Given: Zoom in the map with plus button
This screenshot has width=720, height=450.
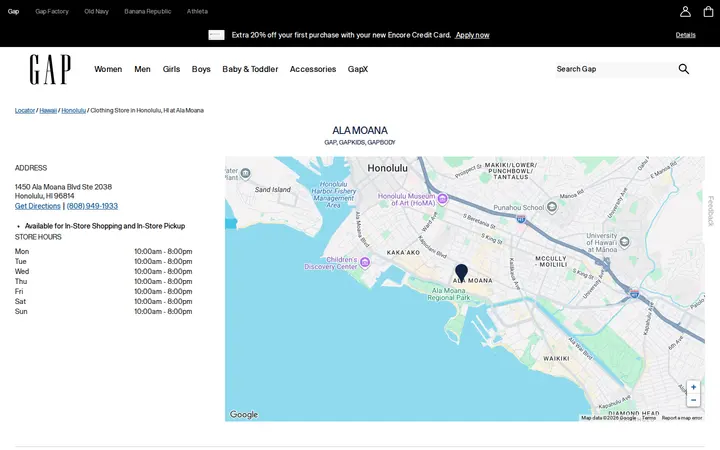Looking at the screenshot, I should 693,387.
